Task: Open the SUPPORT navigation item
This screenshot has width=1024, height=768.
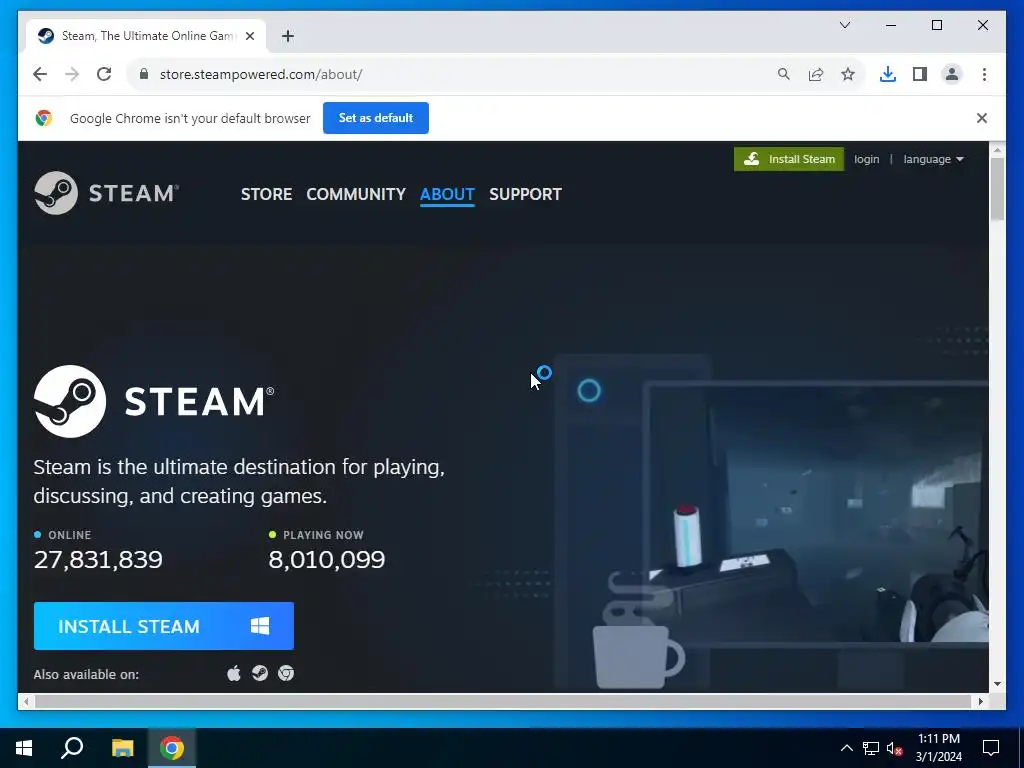Action: click(x=525, y=194)
